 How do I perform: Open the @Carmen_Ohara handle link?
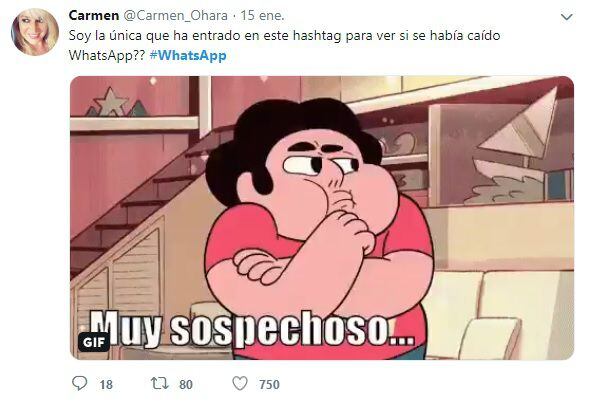click(175, 16)
